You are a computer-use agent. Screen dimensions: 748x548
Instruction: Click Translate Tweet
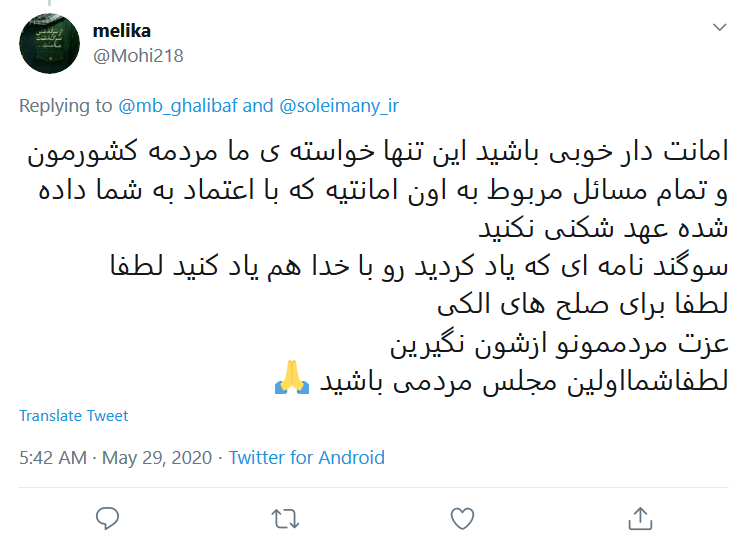pos(74,416)
